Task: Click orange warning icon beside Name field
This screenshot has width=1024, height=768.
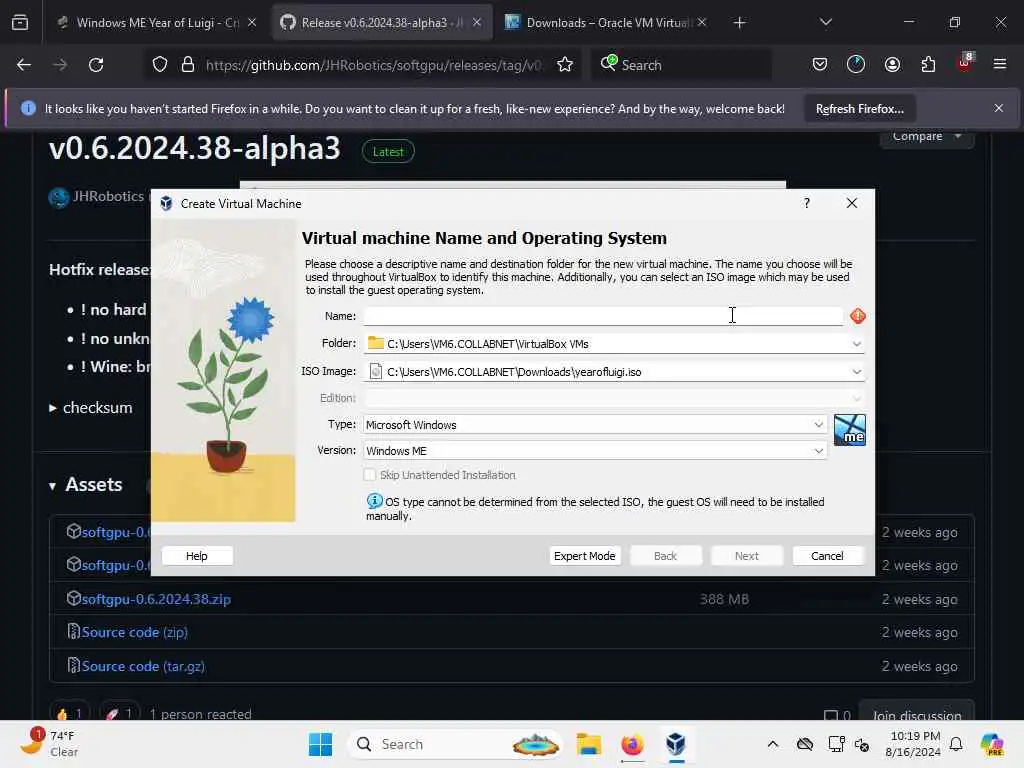Action: [857, 316]
